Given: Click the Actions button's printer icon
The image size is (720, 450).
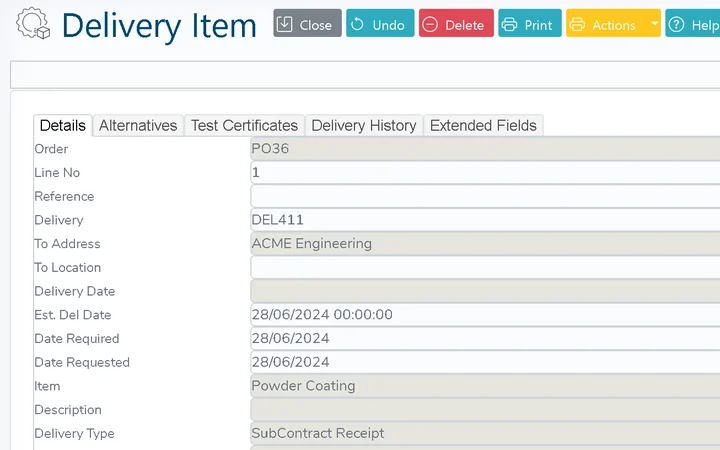Looking at the screenshot, I should (x=577, y=24).
